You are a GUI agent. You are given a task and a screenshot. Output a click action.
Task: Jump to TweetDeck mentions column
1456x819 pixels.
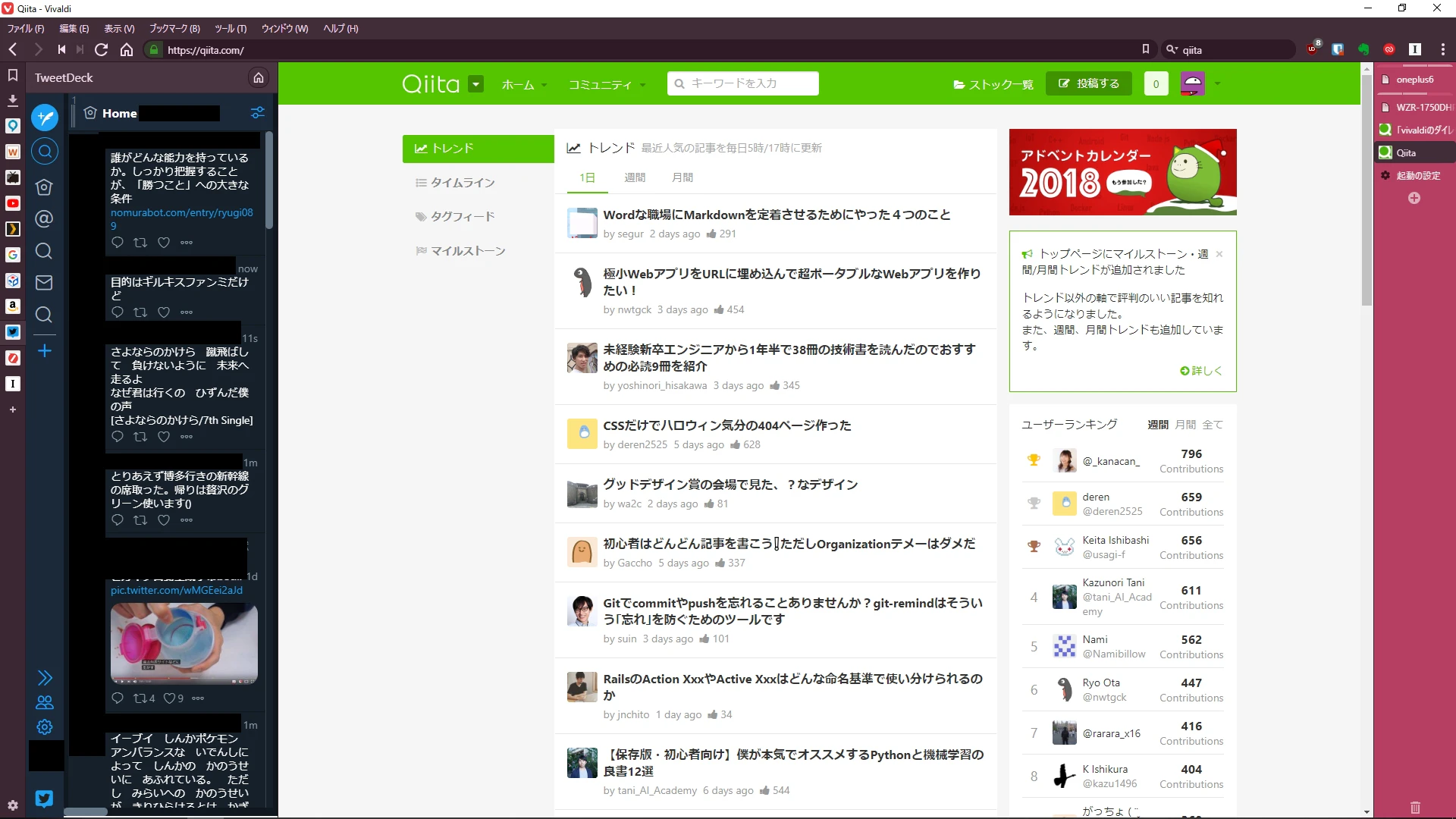coord(45,219)
